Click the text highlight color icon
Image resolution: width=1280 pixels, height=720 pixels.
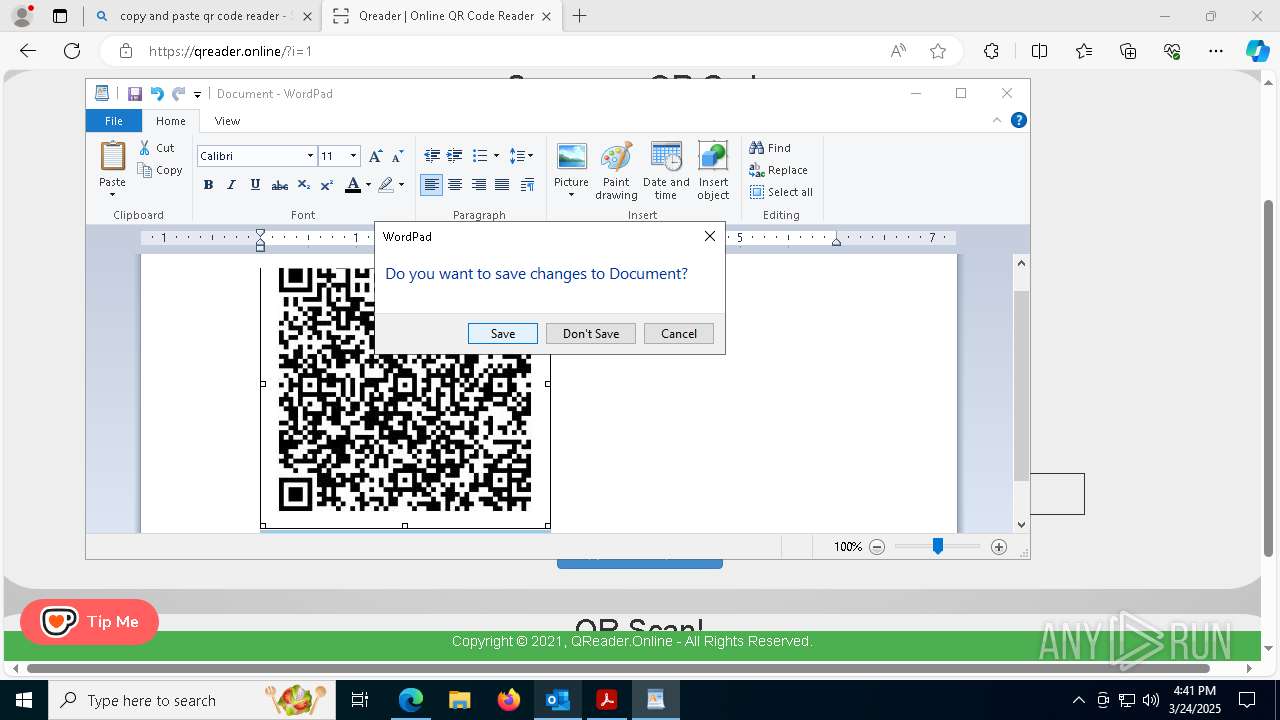386,185
